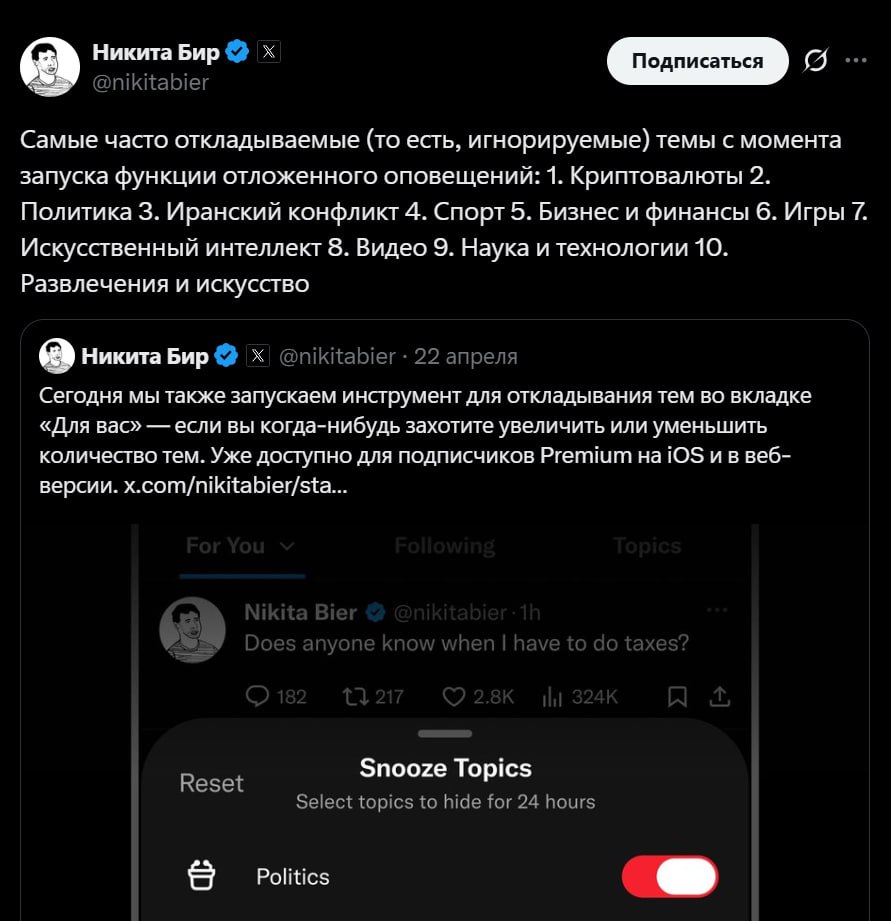Image resolution: width=891 pixels, height=921 pixels.
Task: Click the reply comment icon showing 182
Action: [x=259, y=696]
